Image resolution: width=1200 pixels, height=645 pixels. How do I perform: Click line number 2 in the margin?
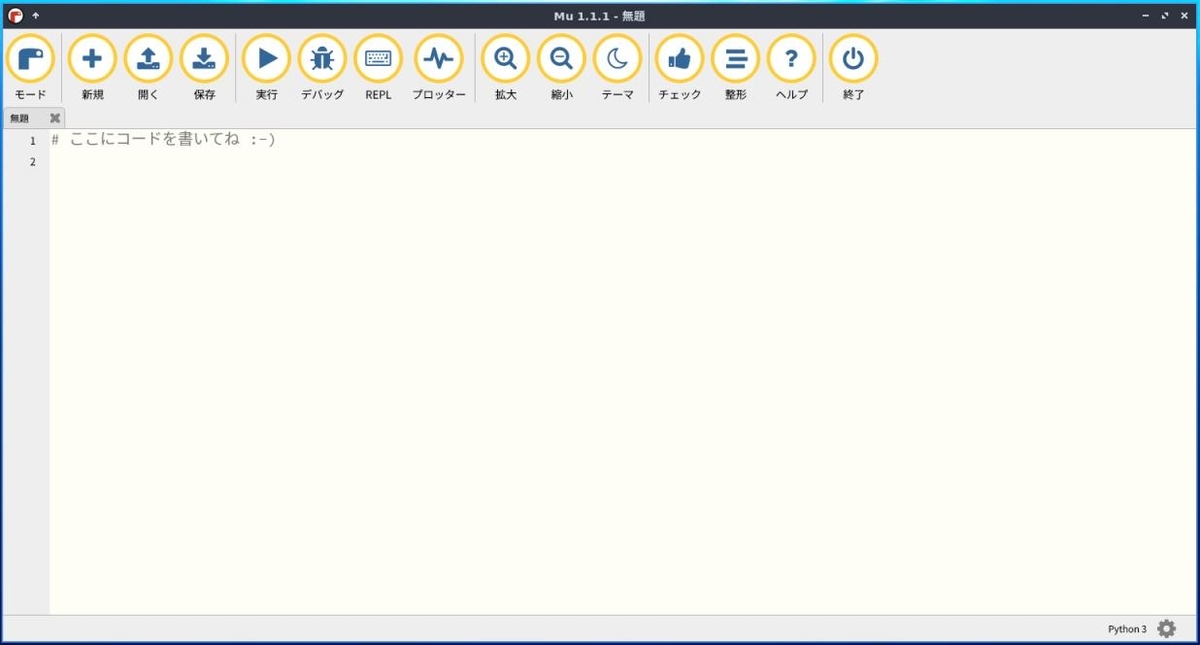pyautogui.click(x=33, y=162)
